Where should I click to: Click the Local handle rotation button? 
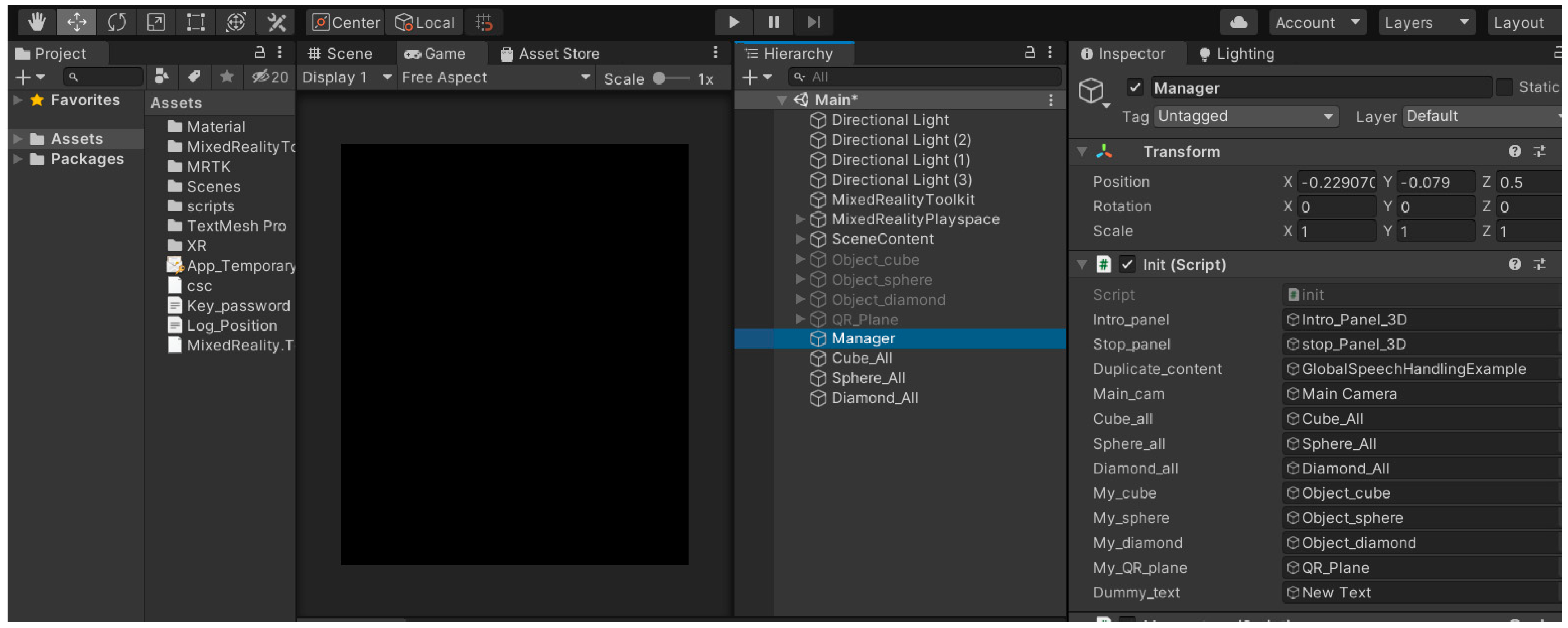tap(425, 23)
